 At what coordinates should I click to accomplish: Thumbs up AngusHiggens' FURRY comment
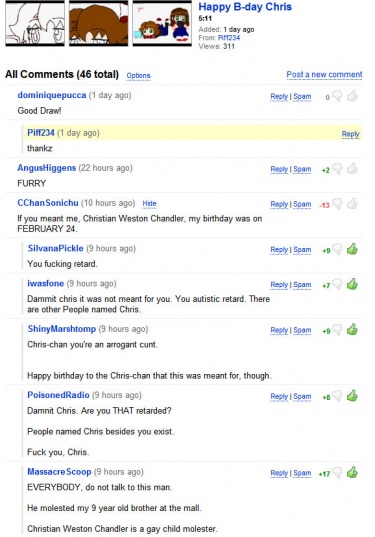(352, 169)
